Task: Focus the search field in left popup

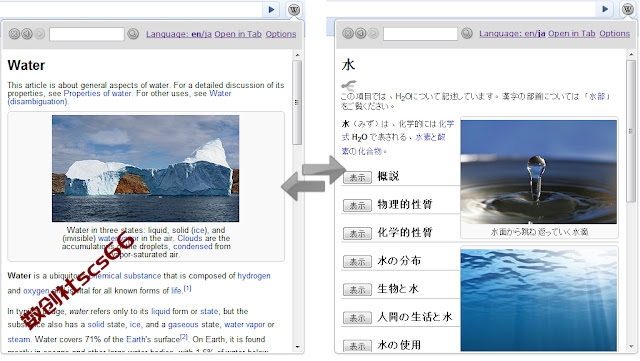Action: [x=87, y=34]
